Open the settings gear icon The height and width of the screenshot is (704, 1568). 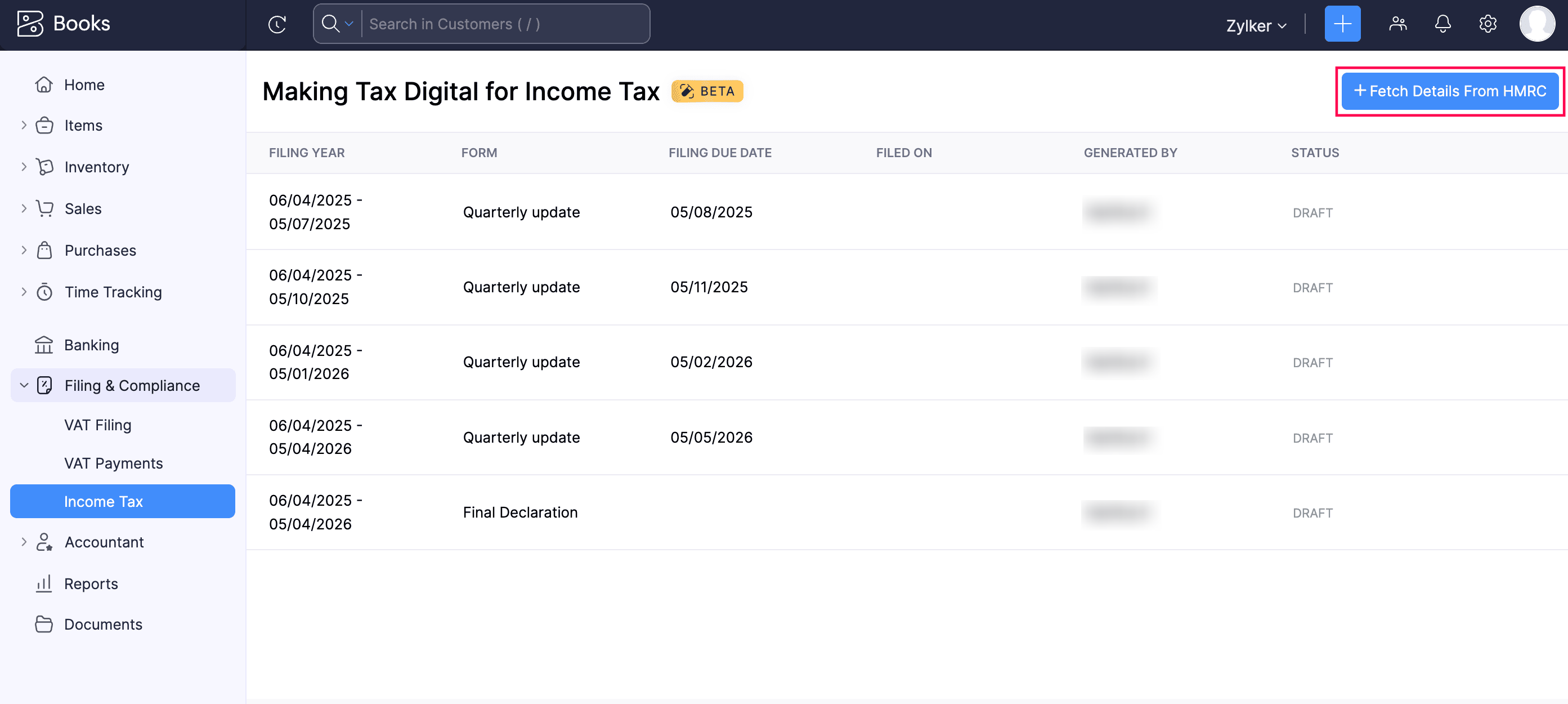[x=1487, y=24]
